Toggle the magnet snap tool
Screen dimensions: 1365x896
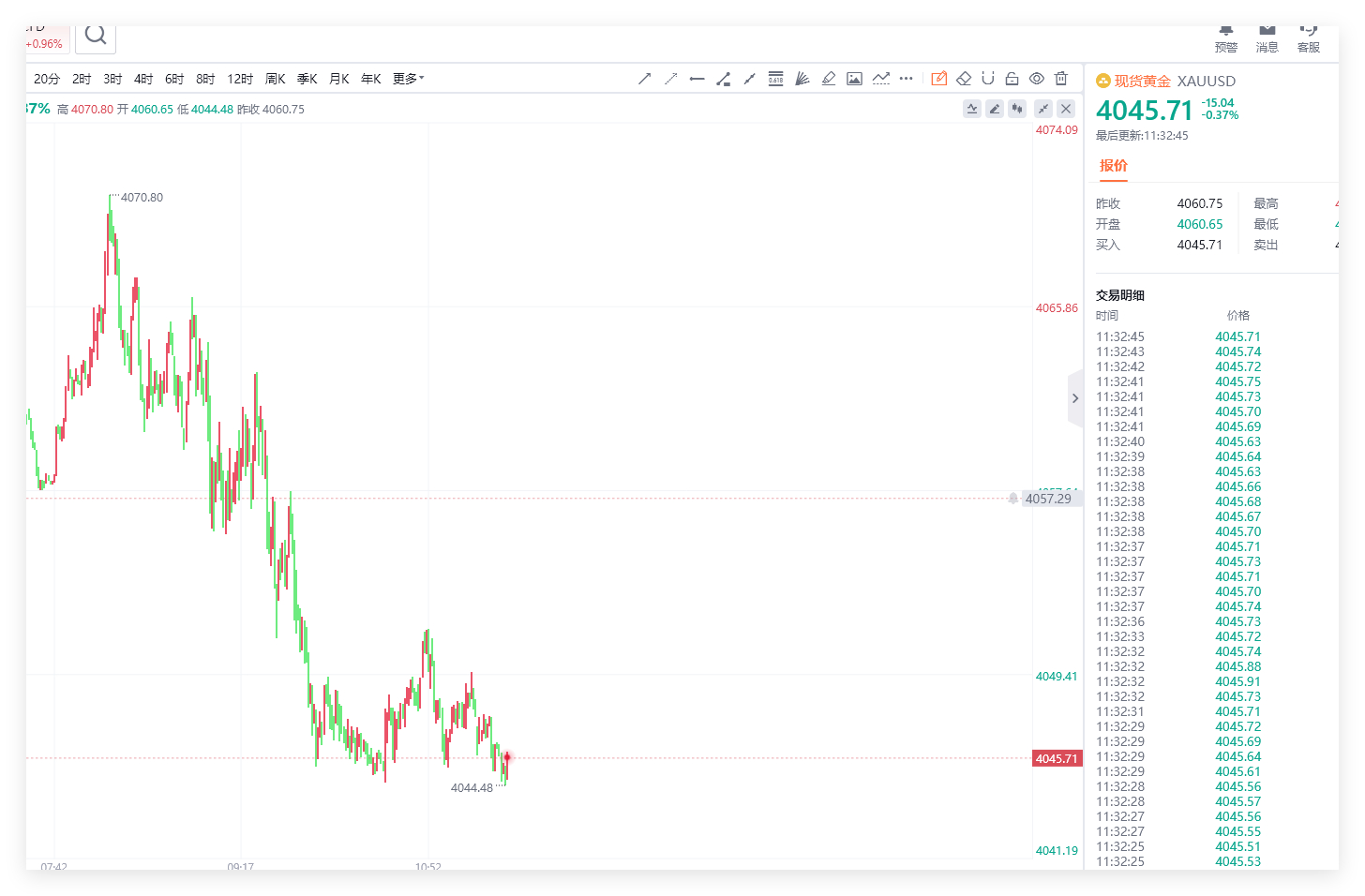(987, 79)
